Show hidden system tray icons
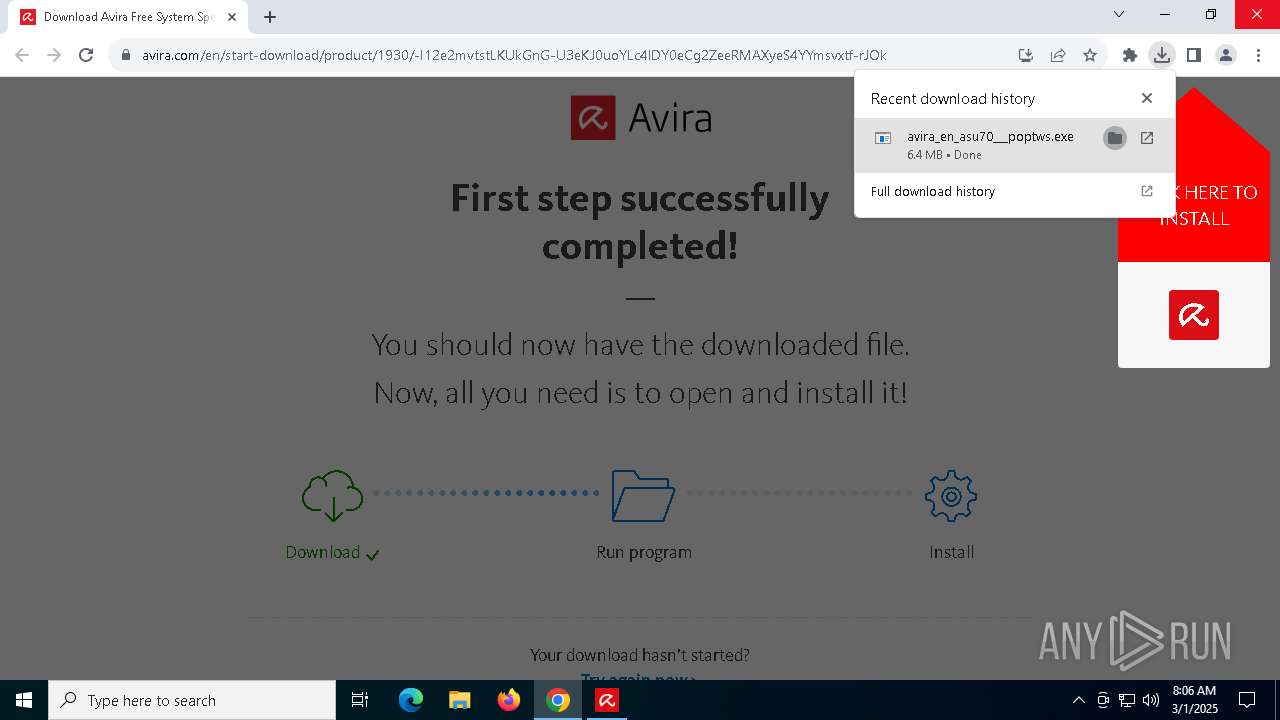This screenshot has height=720, width=1280. [x=1078, y=700]
